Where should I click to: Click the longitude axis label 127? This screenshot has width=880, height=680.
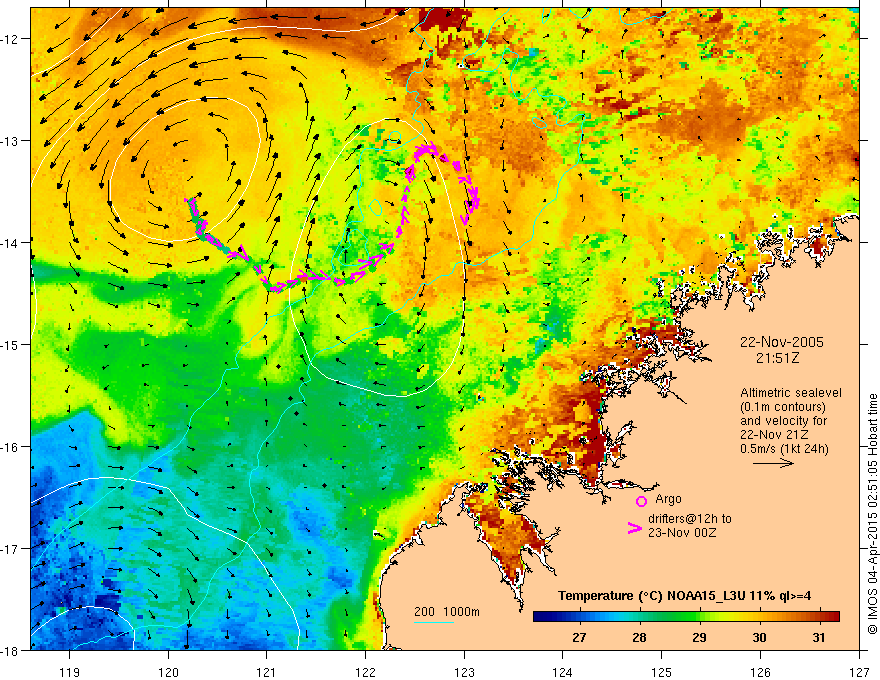click(x=859, y=672)
